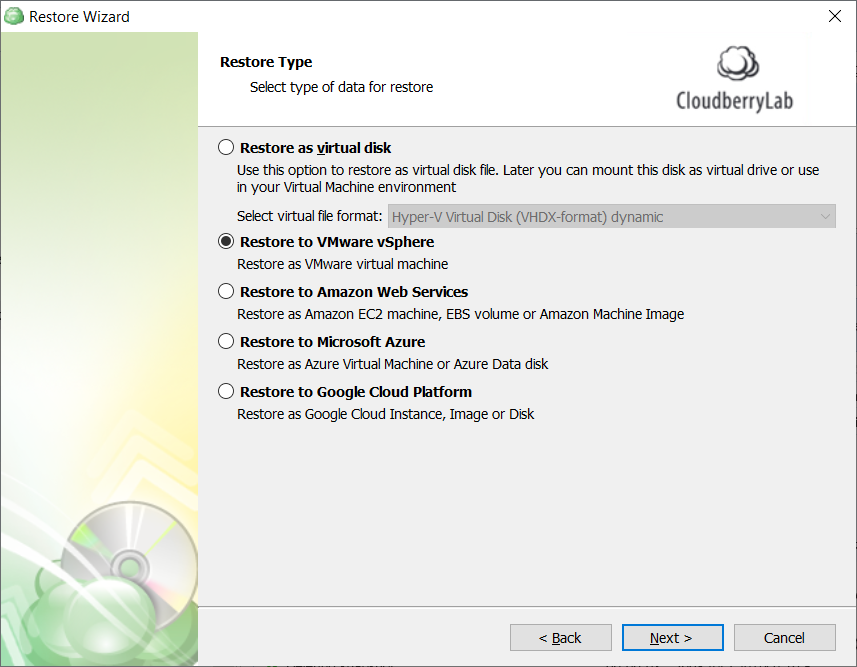857x667 pixels.
Task: Click the Amazon EC2 machine description text
Action: 460,314
